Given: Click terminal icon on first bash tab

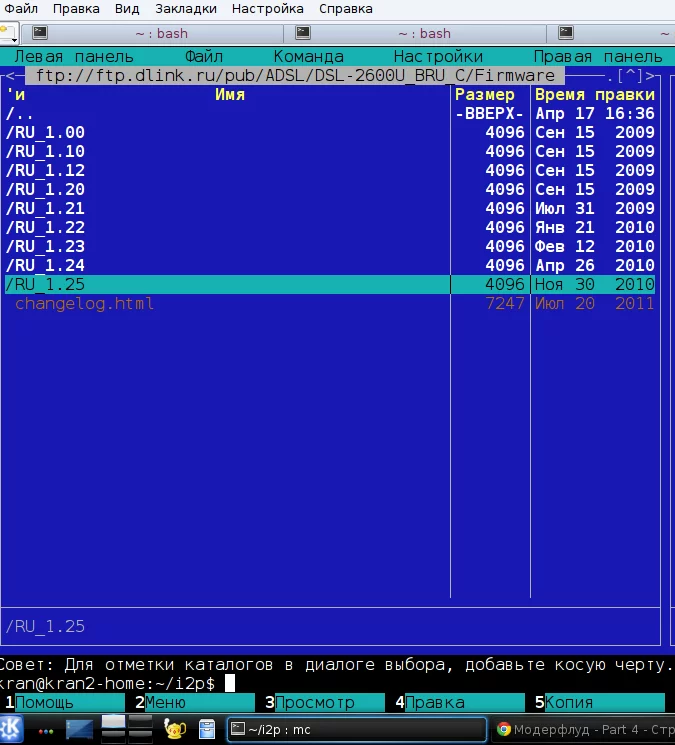Looking at the screenshot, I should pos(40,33).
